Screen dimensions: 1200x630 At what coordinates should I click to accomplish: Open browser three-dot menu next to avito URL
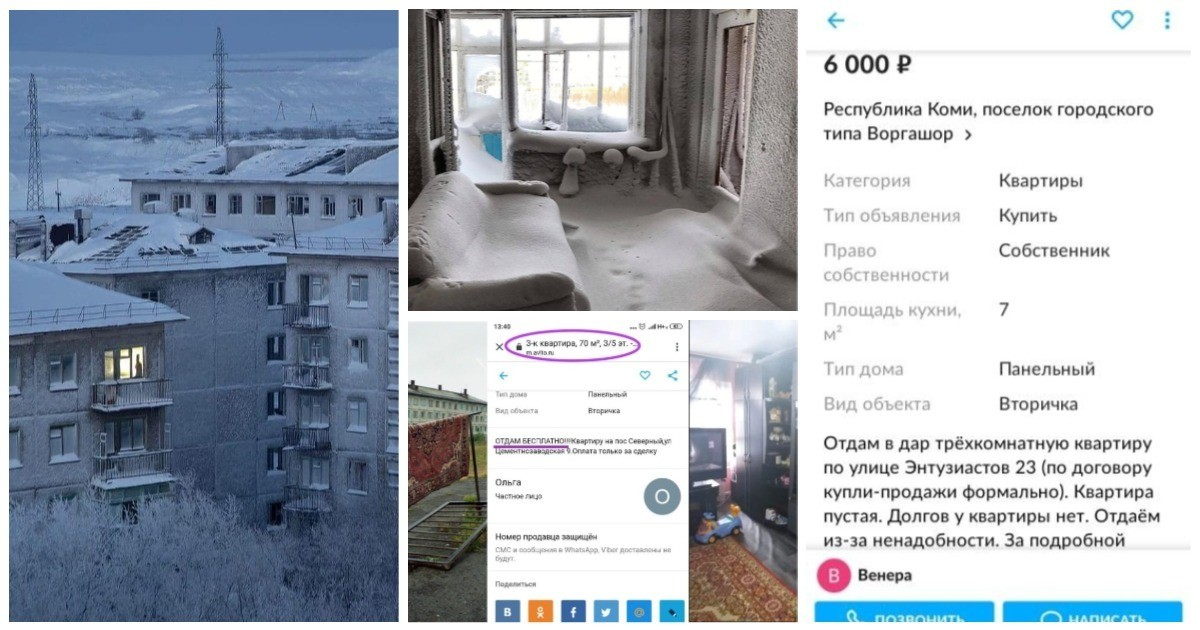[x=677, y=347]
